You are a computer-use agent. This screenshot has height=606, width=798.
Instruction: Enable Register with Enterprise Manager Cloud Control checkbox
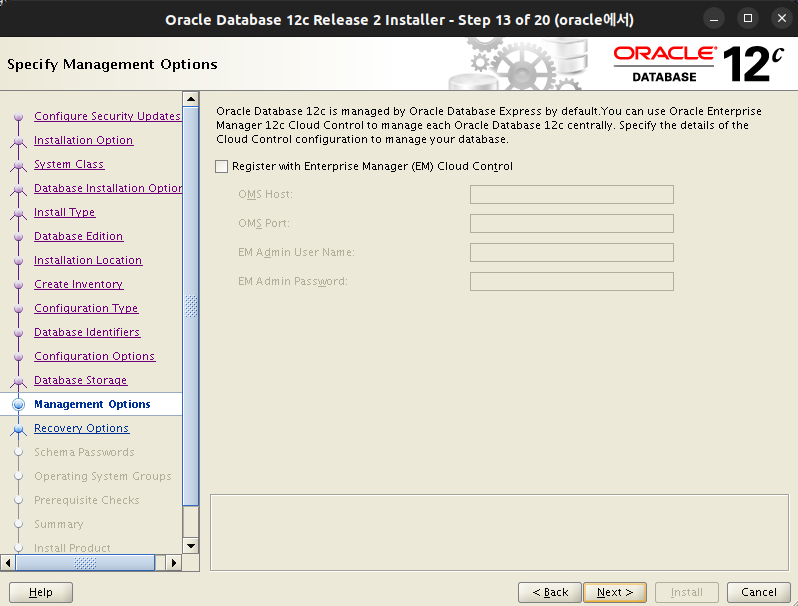click(x=221, y=166)
